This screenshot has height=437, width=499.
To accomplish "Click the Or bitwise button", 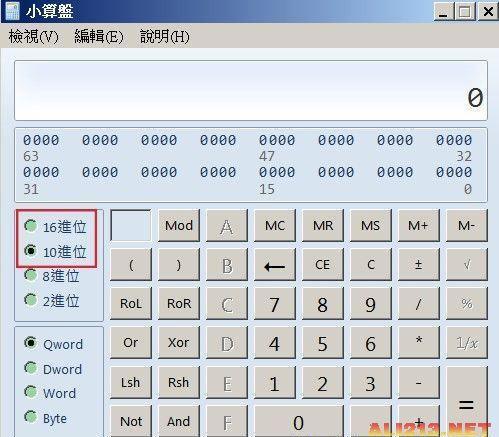I will click(131, 343).
